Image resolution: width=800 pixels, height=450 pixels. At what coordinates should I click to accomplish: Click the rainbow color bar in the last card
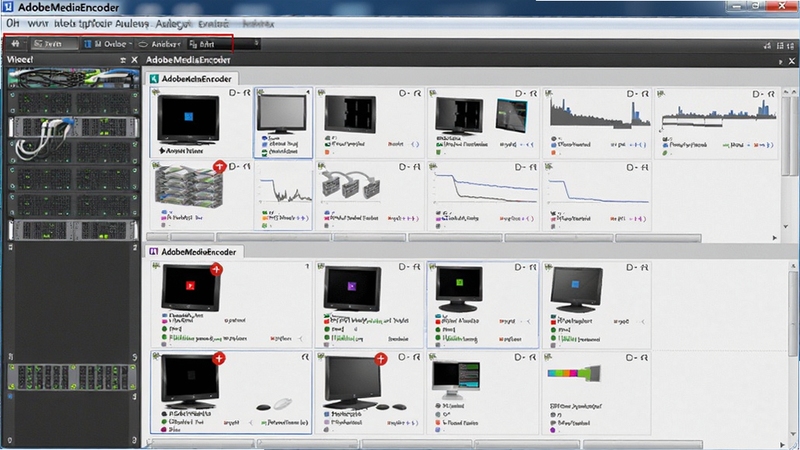(x=573, y=374)
